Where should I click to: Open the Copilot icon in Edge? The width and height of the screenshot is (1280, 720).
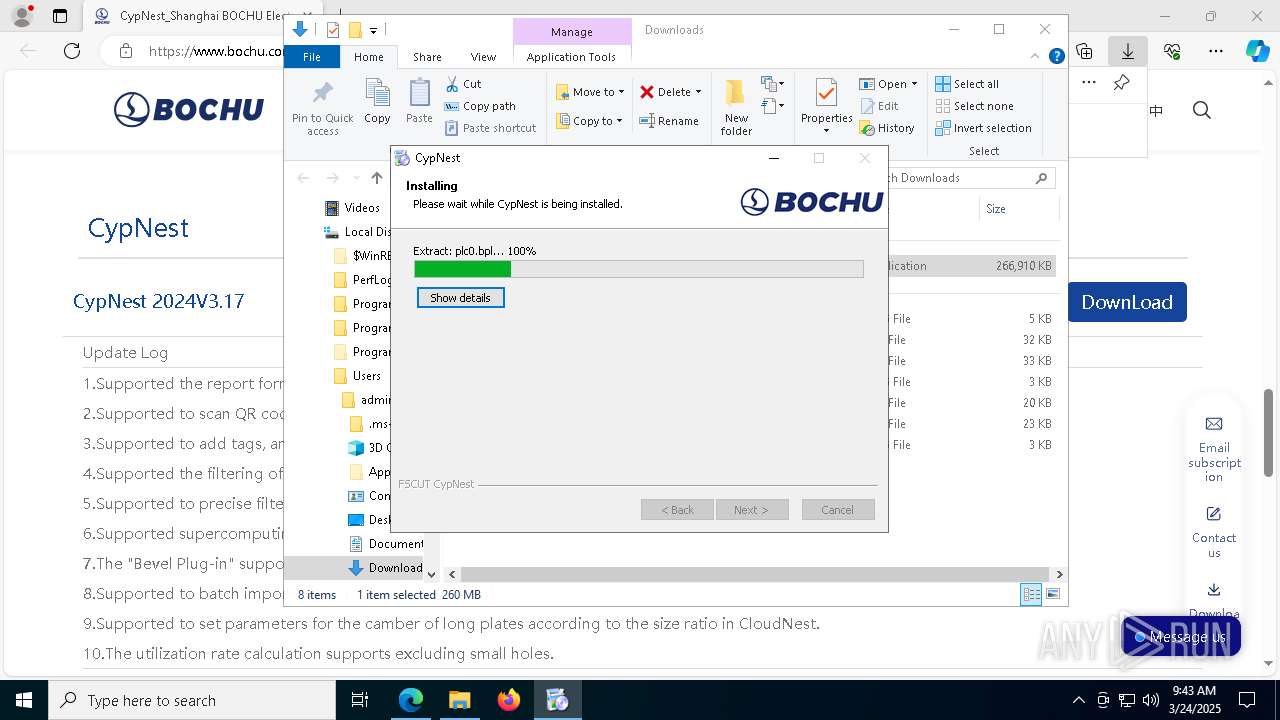1258,51
